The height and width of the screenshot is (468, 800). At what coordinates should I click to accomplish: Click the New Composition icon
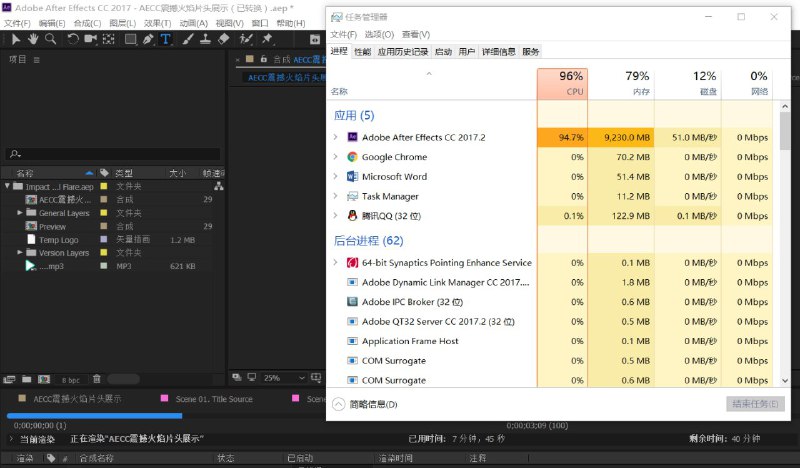[44, 379]
